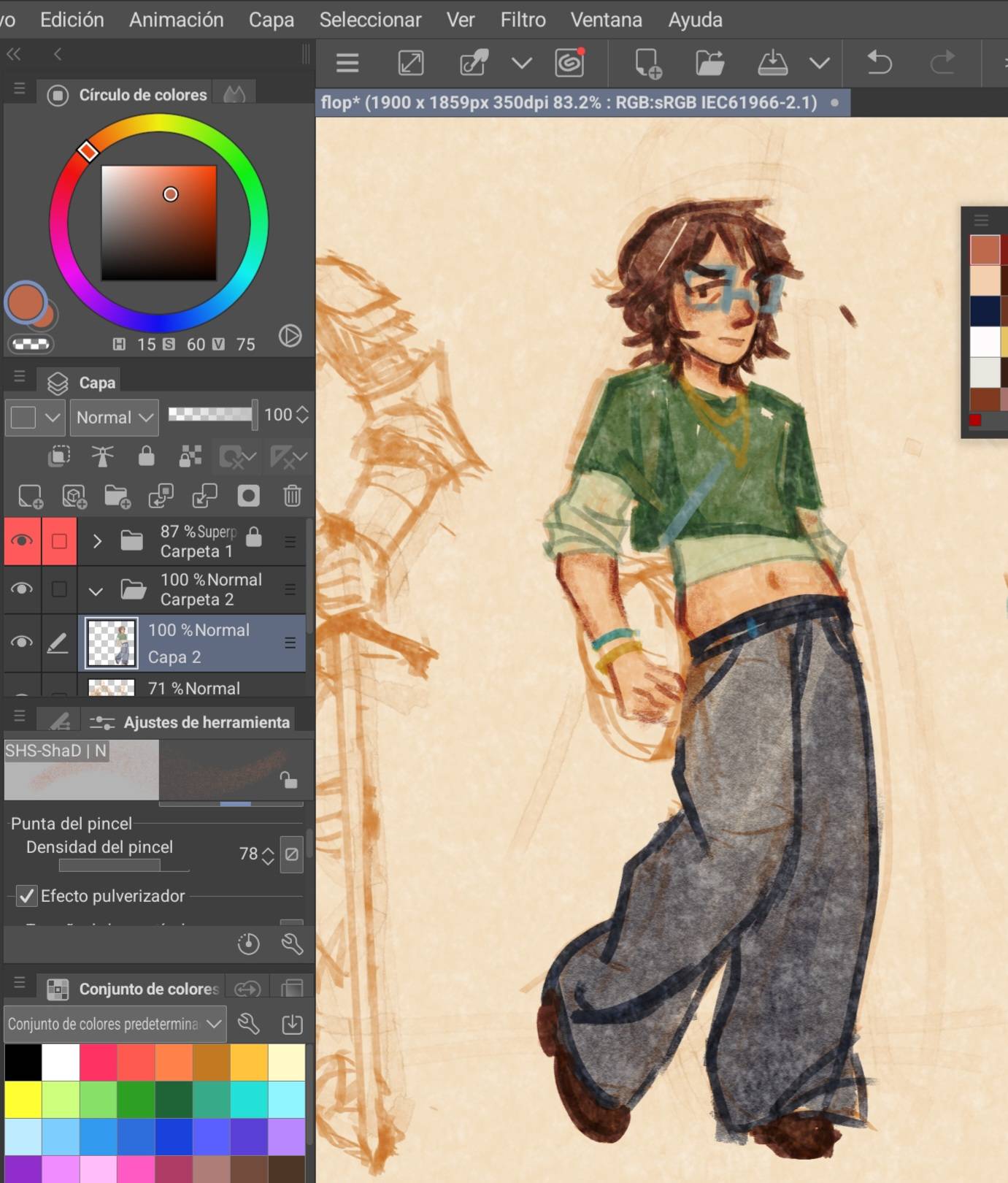Viewport: 1008px width, 1183px height.
Task: Open dropdown arrow next to the save icon
Action: point(820,64)
